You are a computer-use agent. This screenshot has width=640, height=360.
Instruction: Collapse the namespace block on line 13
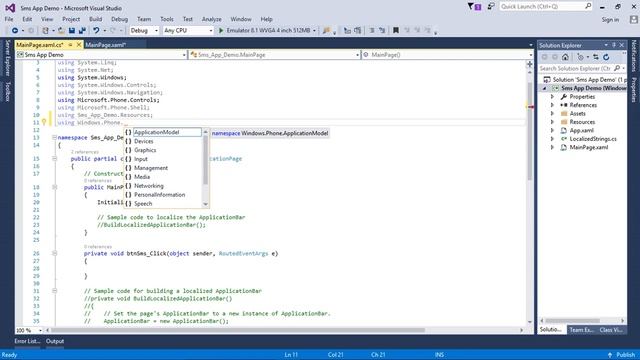tap(54, 138)
